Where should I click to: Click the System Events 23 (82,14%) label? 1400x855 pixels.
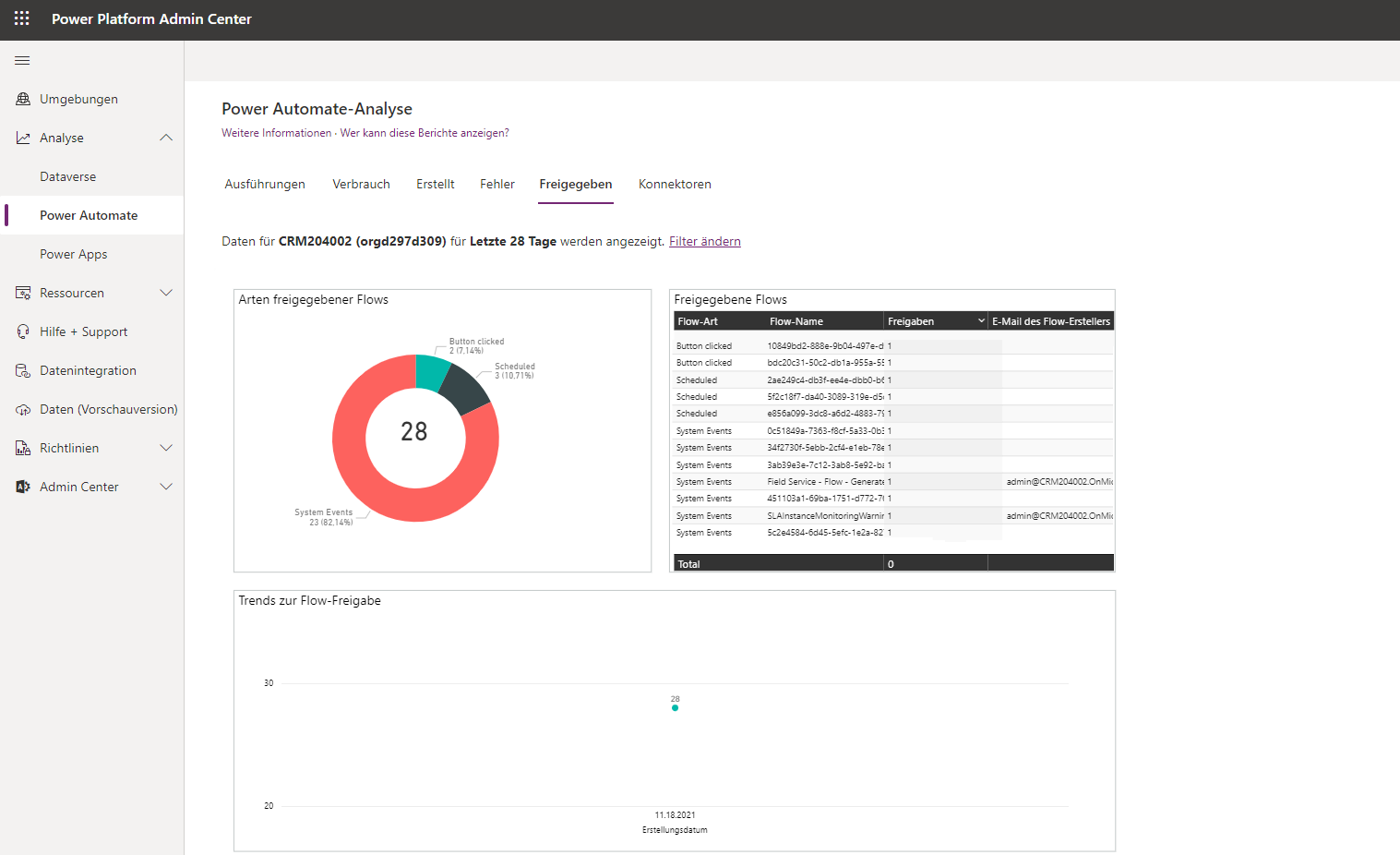[323, 517]
